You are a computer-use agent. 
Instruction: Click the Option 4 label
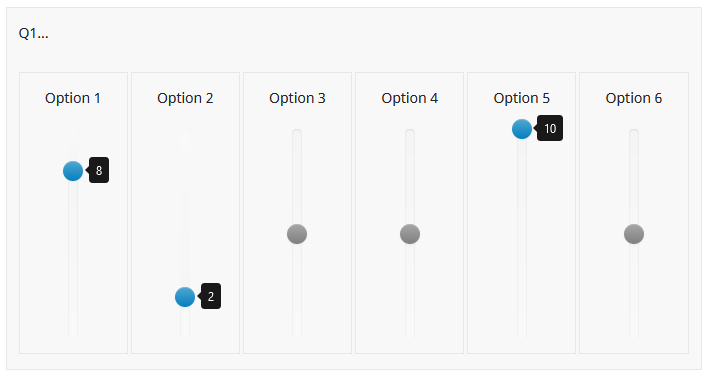click(x=409, y=98)
